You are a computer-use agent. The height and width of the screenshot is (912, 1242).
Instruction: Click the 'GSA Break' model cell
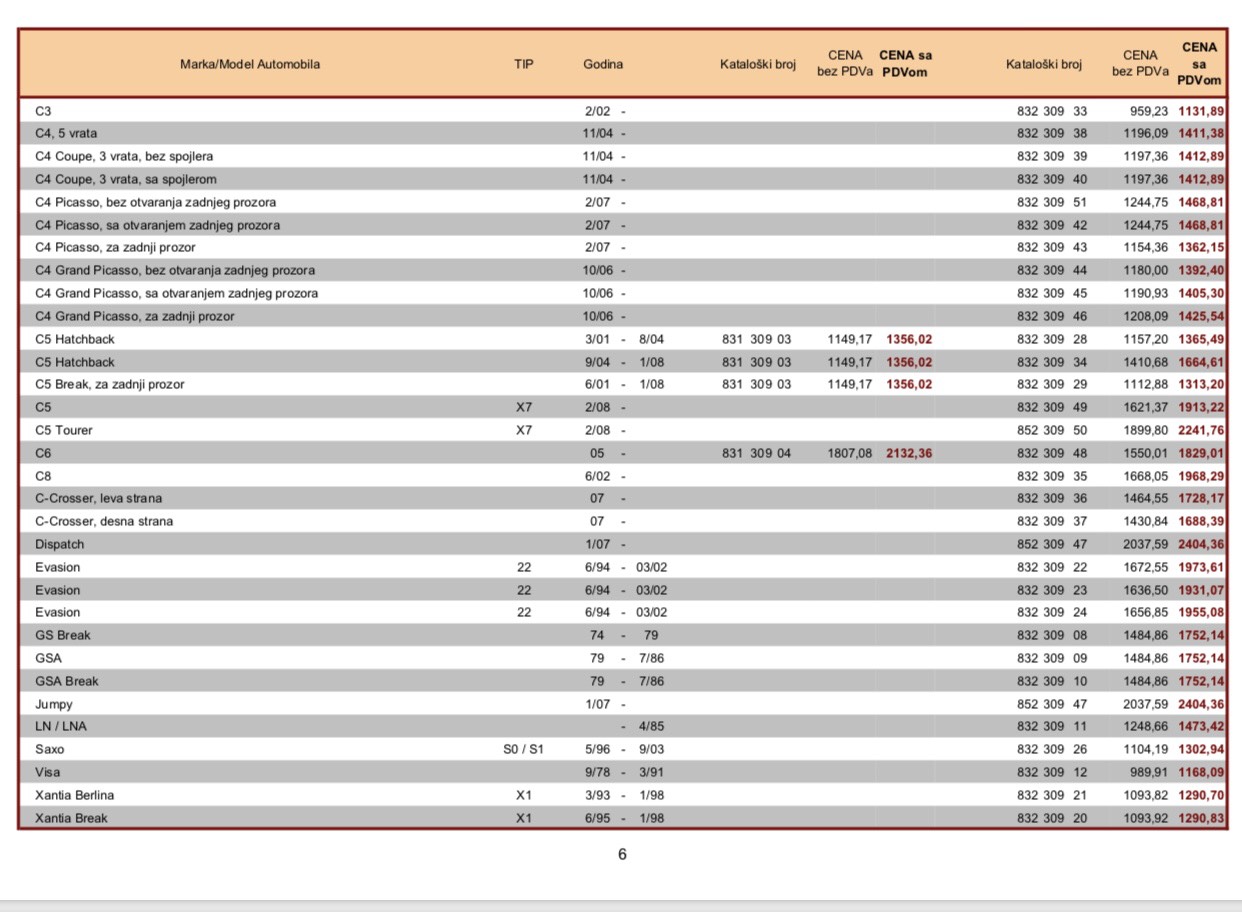tap(67, 681)
